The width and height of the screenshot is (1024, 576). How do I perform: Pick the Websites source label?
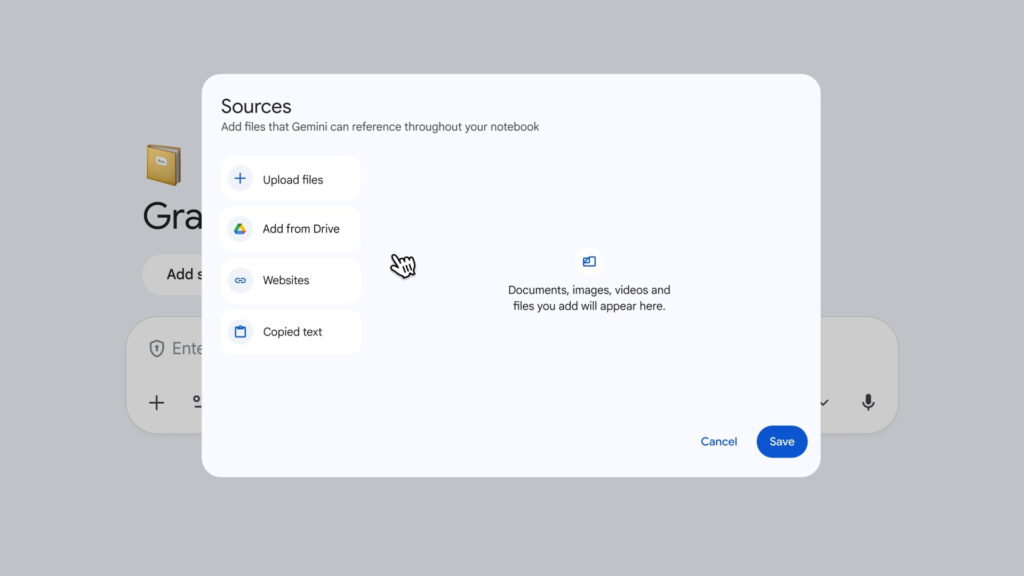tap(286, 281)
